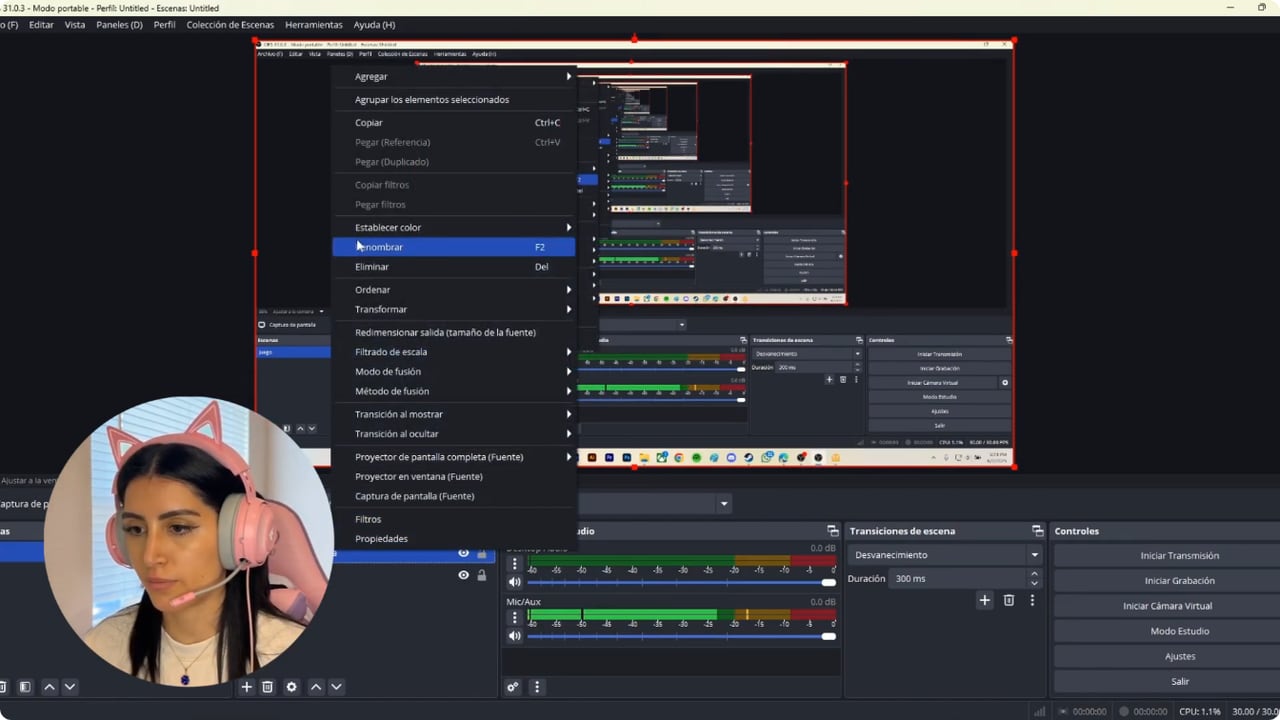
Task: Open the dropdown arrow in source toolbar
Action: coord(724,504)
